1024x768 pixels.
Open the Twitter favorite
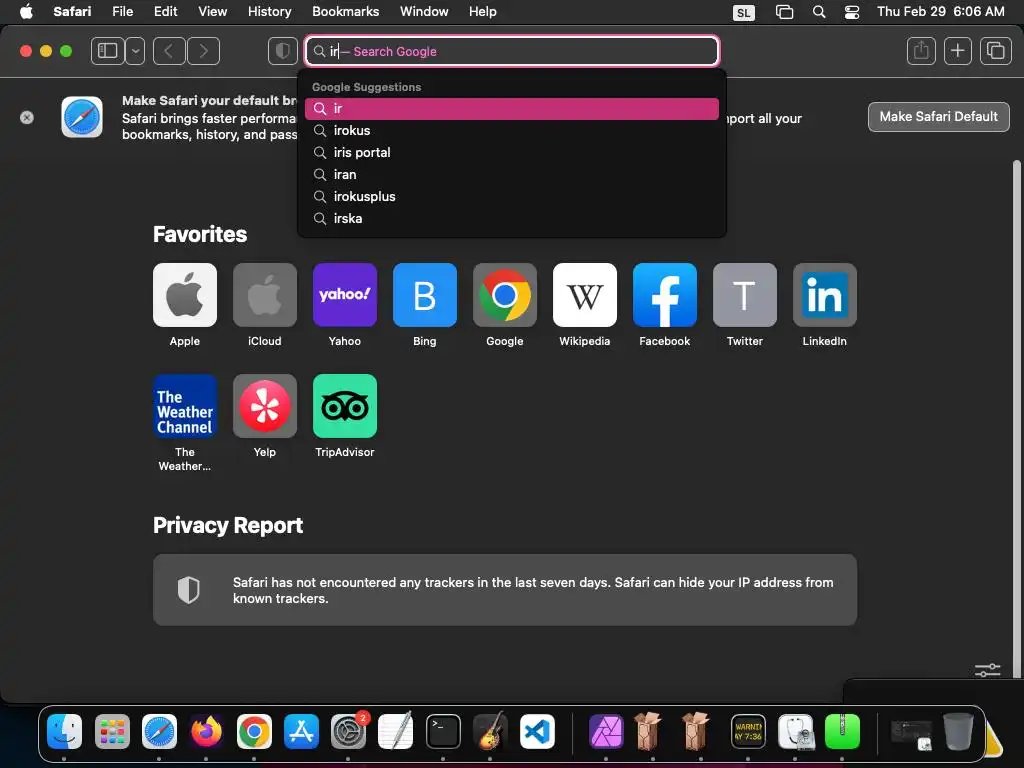point(744,295)
